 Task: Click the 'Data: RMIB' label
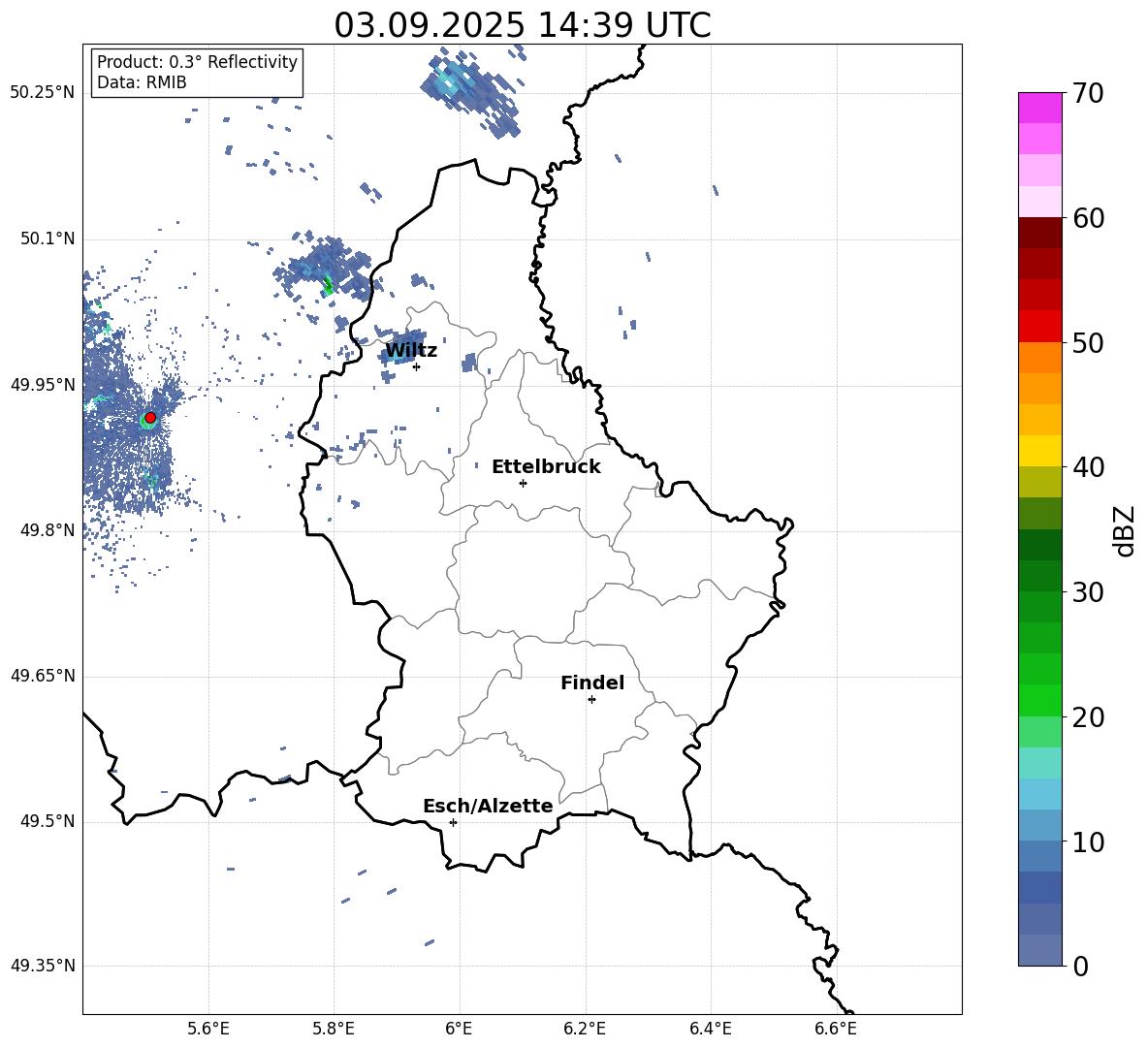click(142, 82)
